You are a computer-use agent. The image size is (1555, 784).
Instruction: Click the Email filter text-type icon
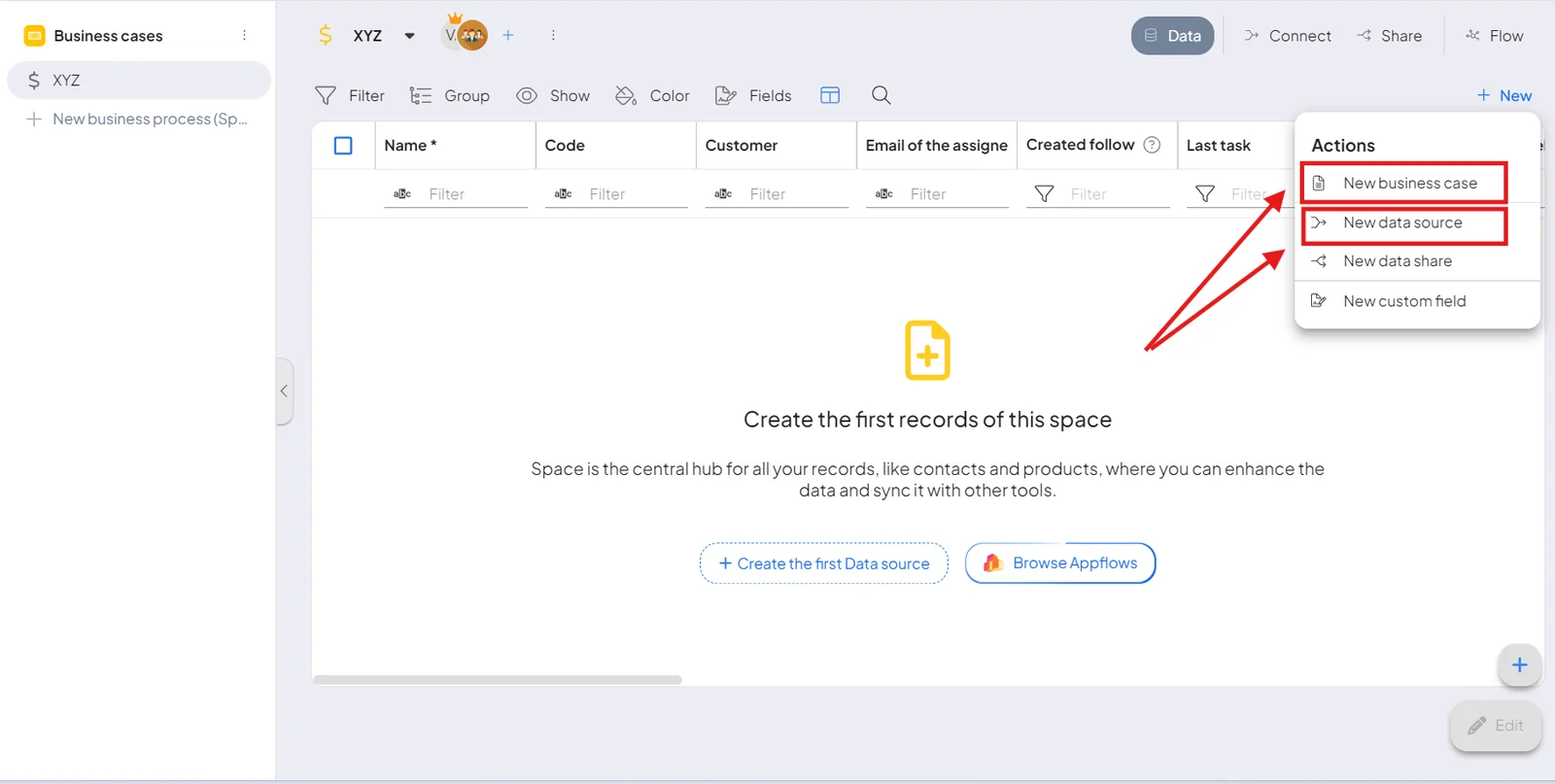tap(883, 194)
